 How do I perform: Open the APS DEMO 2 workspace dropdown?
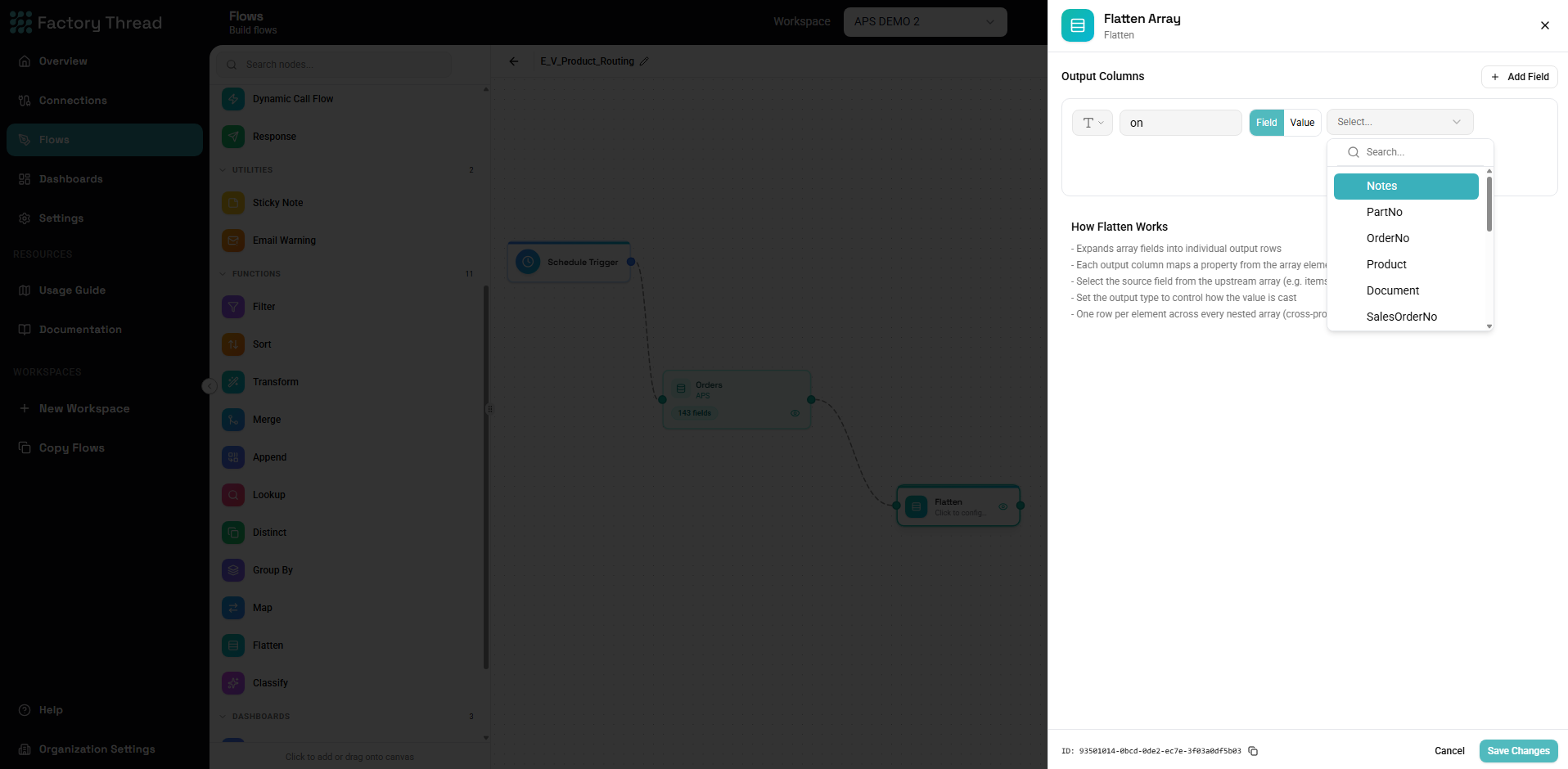pyautogui.click(x=925, y=21)
